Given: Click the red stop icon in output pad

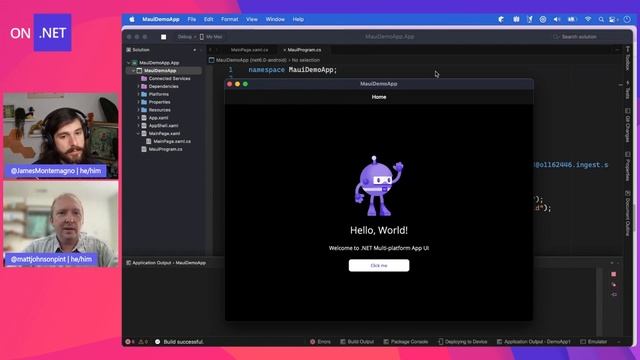Looking at the screenshot, I should point(613,274).
